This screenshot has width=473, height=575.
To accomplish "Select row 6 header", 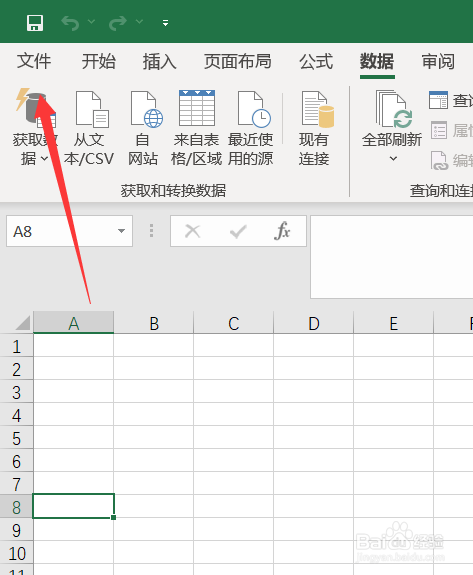I will coord(16,461).
